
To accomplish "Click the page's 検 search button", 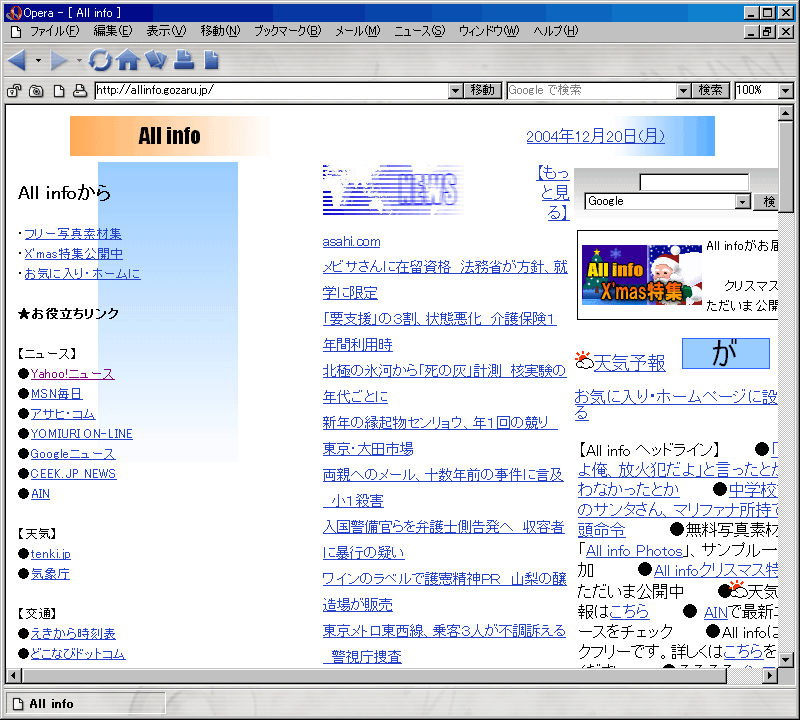I will pyautogui.click(x=766, y=202).
